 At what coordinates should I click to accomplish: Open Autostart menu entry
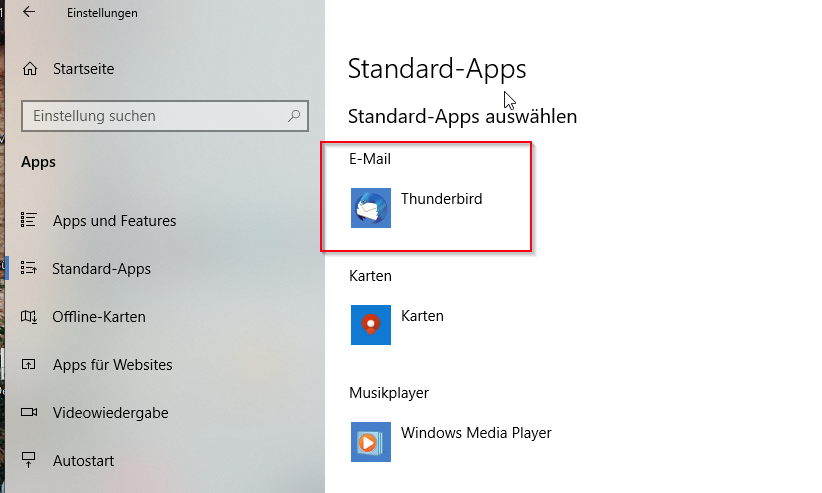click(83, 461)
